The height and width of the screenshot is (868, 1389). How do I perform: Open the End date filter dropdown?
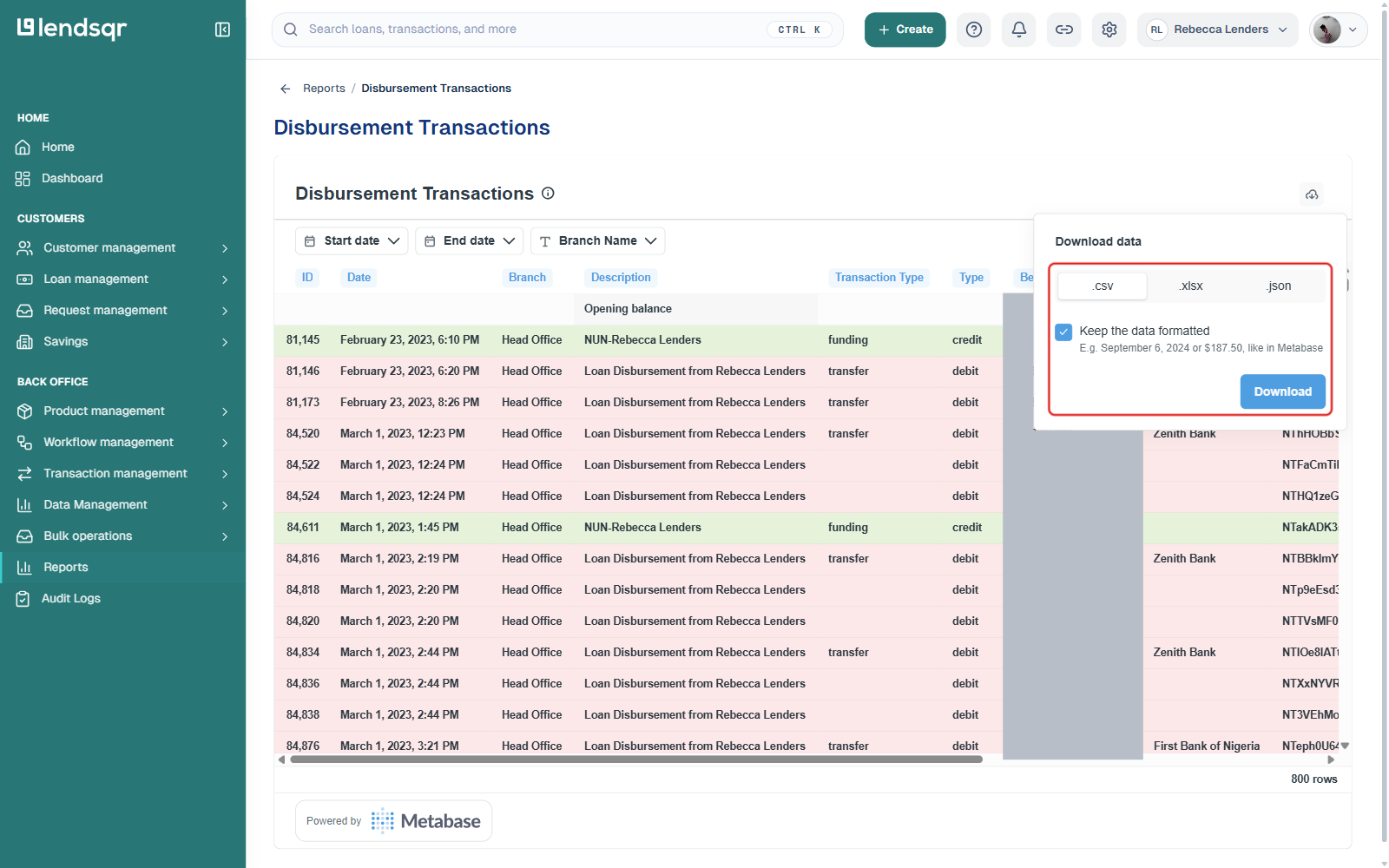[x=470, y=241]
